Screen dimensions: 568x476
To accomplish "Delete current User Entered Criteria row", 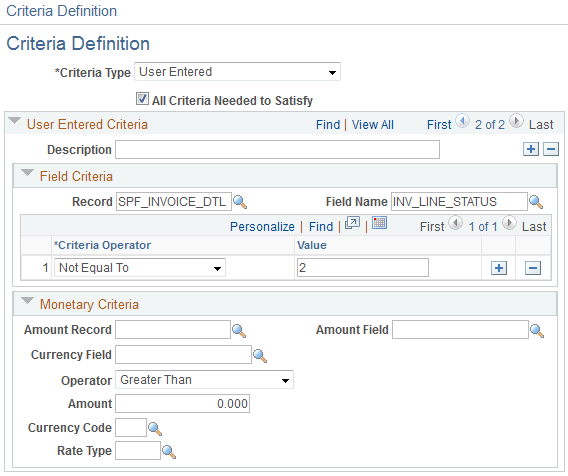I will (551, 149).
